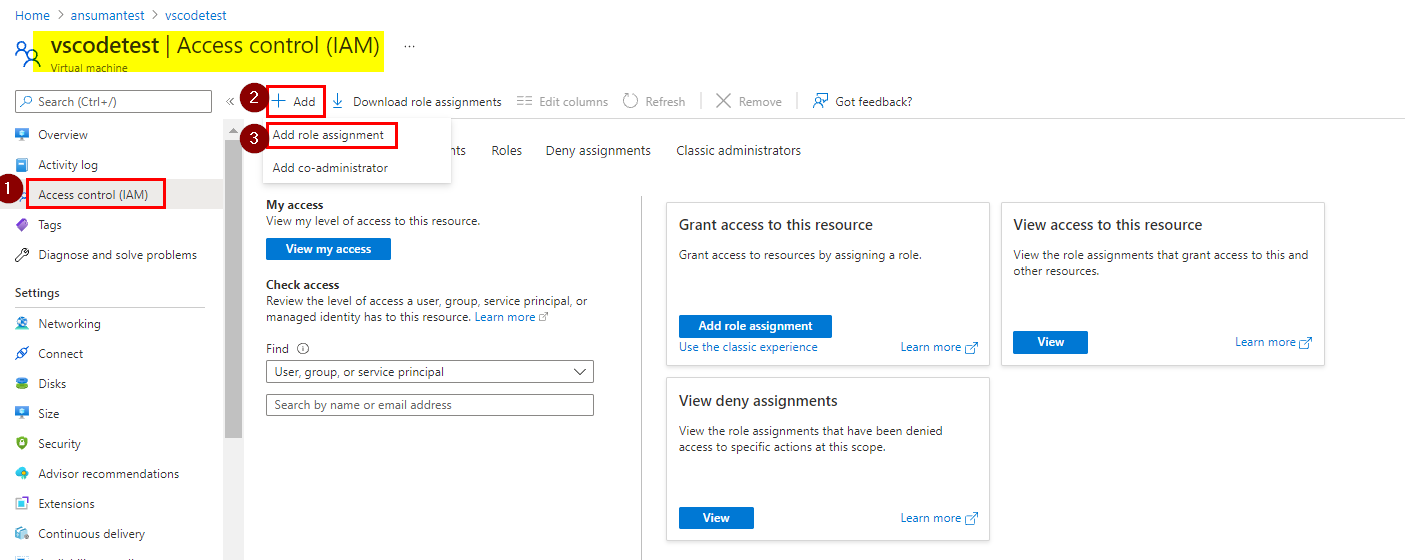Click the Networking icon in Settings
This screenshot has height=560, width=1405.
[x=22, y=324]
